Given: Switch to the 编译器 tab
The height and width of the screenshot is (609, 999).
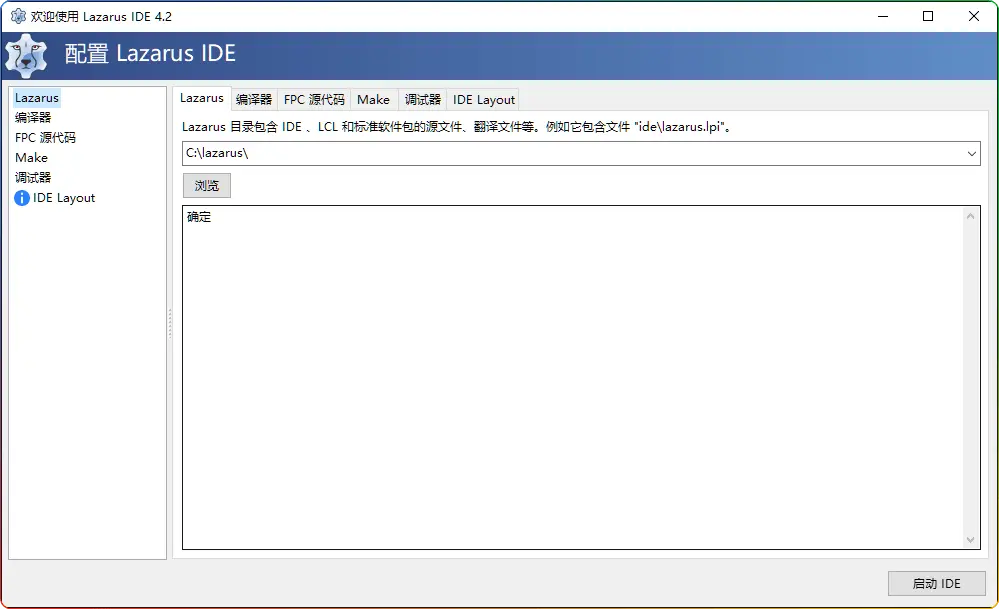Looking at the screenshot, I should (x=254, y=99).
